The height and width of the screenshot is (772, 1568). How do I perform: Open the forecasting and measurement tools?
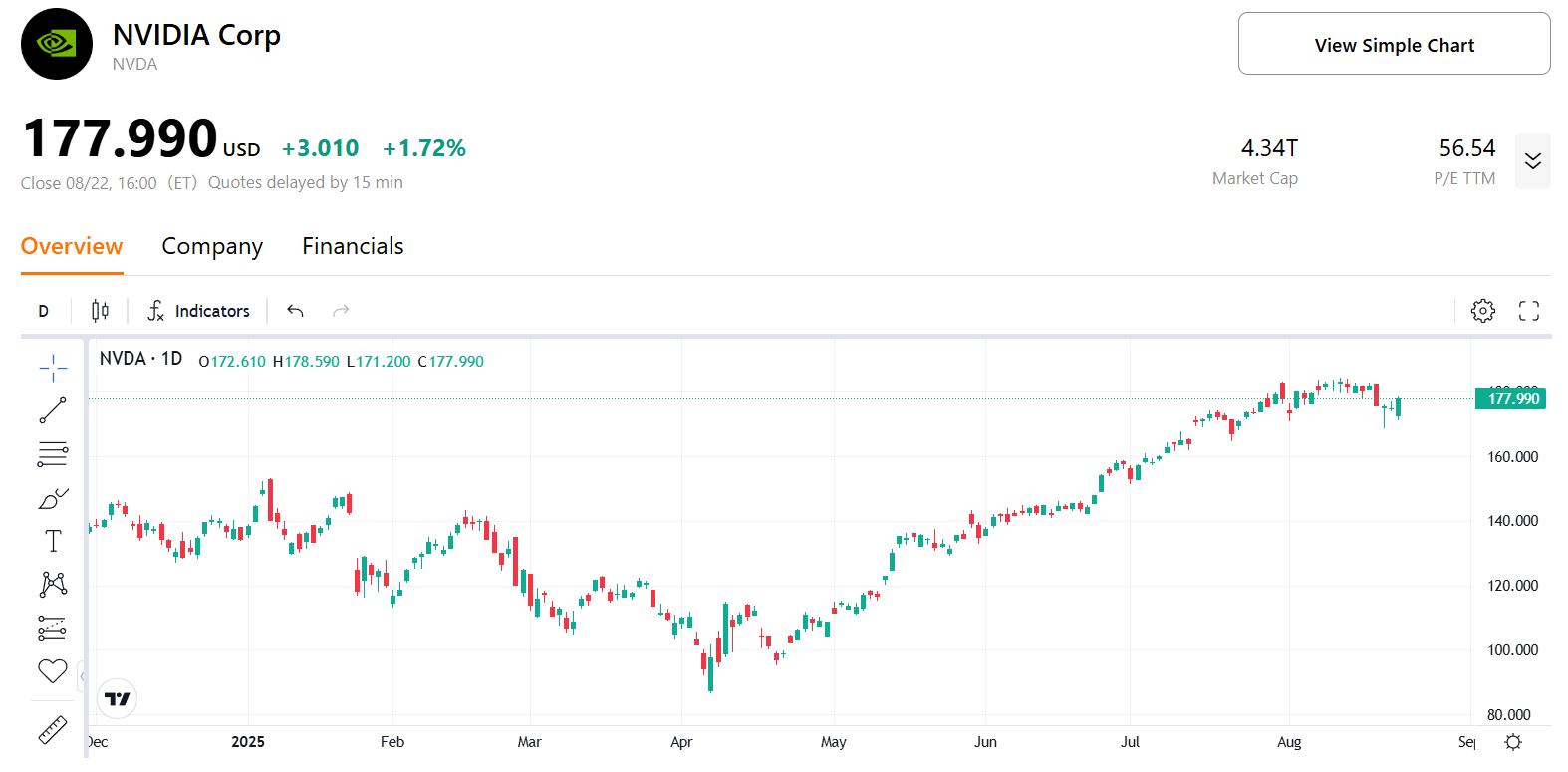53,628
